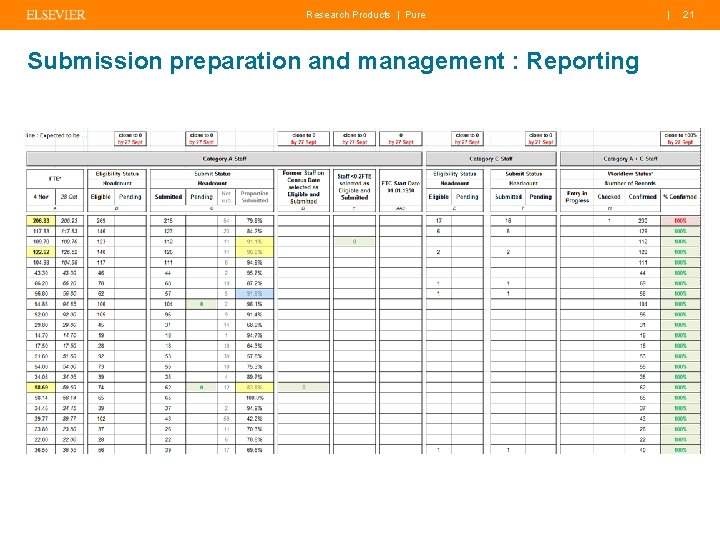Click the red-highlighted 100% cell
This screenshot has height=540, width=720.
680,221
